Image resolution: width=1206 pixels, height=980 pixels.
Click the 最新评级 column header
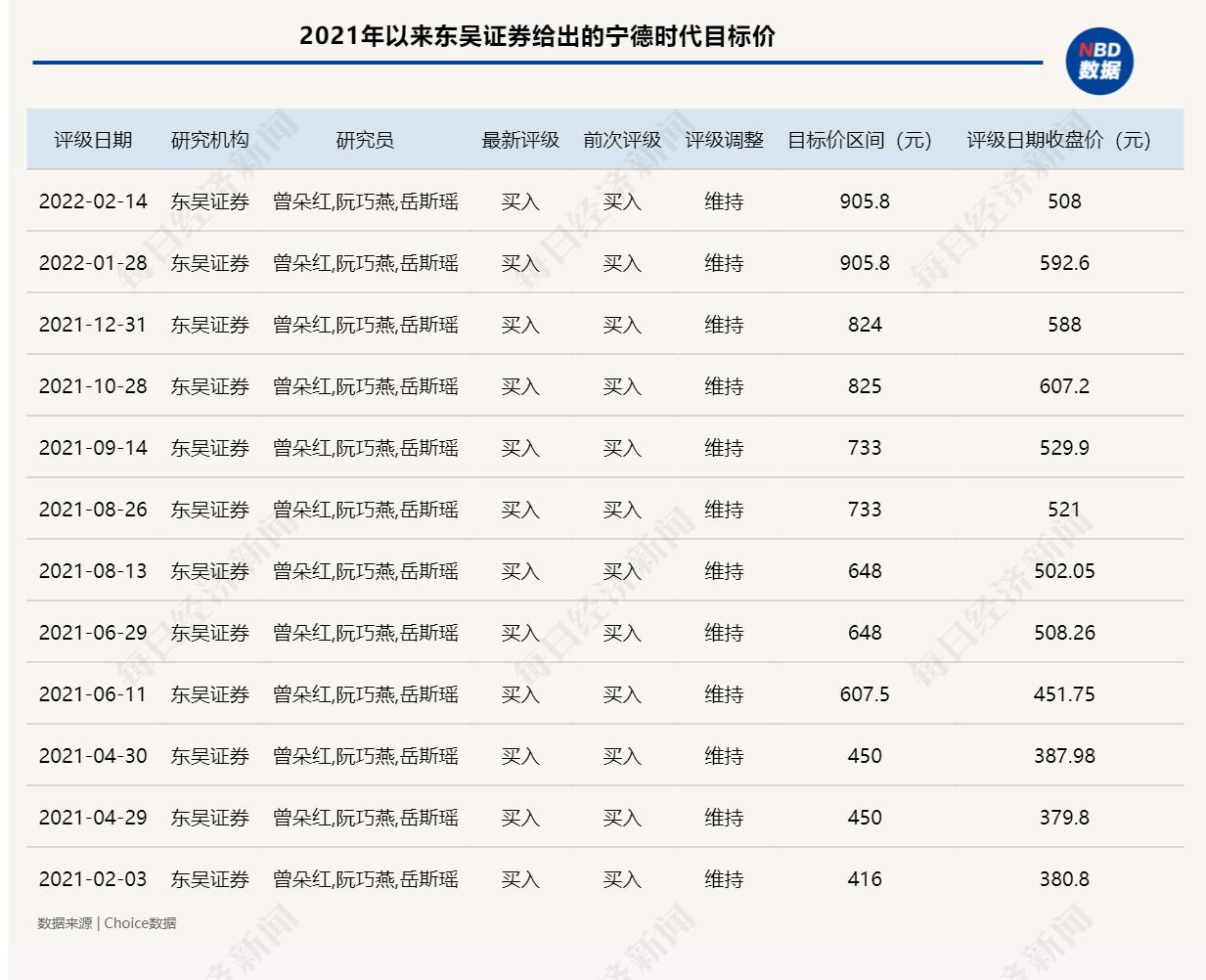point(520,140)
